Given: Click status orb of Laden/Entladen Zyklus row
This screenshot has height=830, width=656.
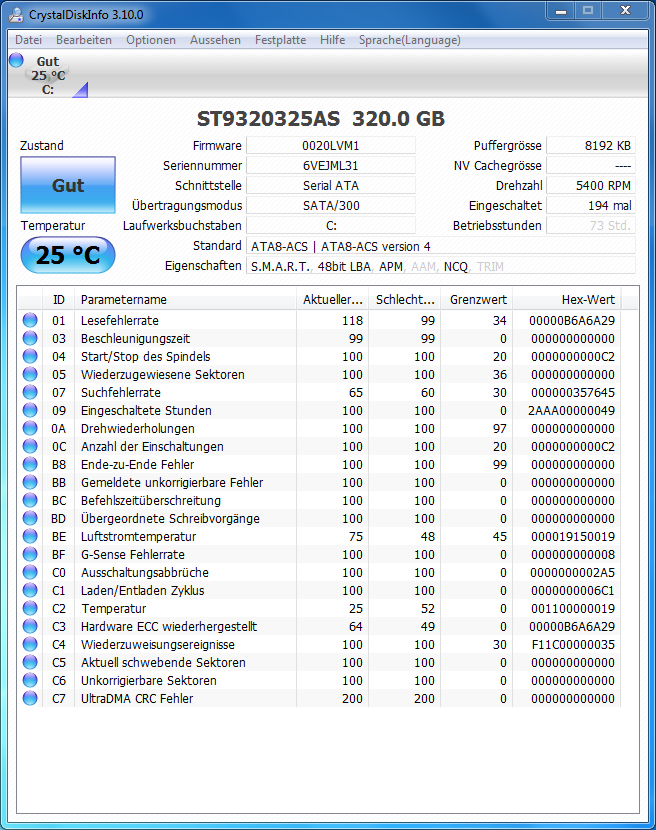Looking at the screenshot, I should point(30,590).
